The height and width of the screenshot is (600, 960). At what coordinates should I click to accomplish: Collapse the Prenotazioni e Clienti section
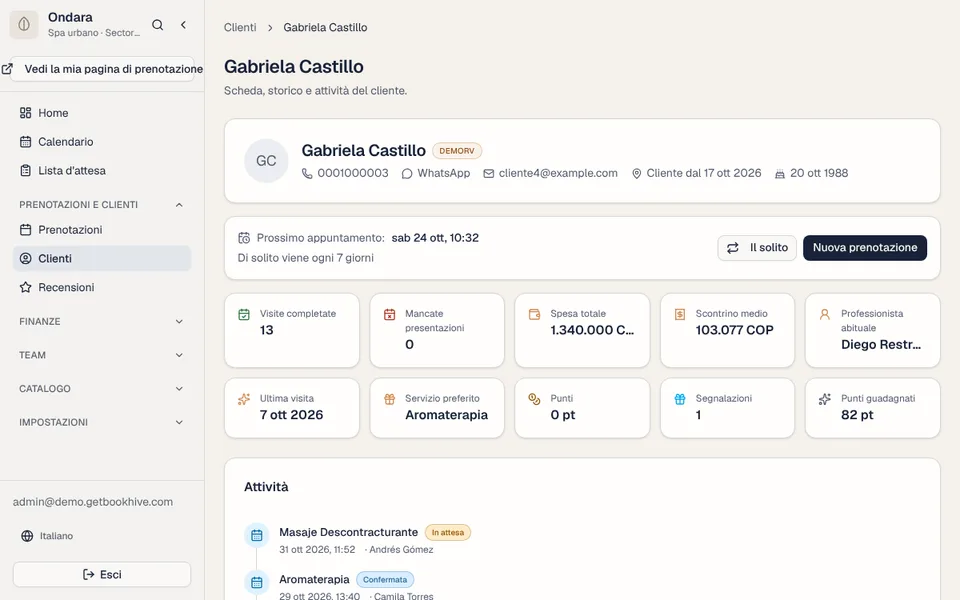[102, 204]
